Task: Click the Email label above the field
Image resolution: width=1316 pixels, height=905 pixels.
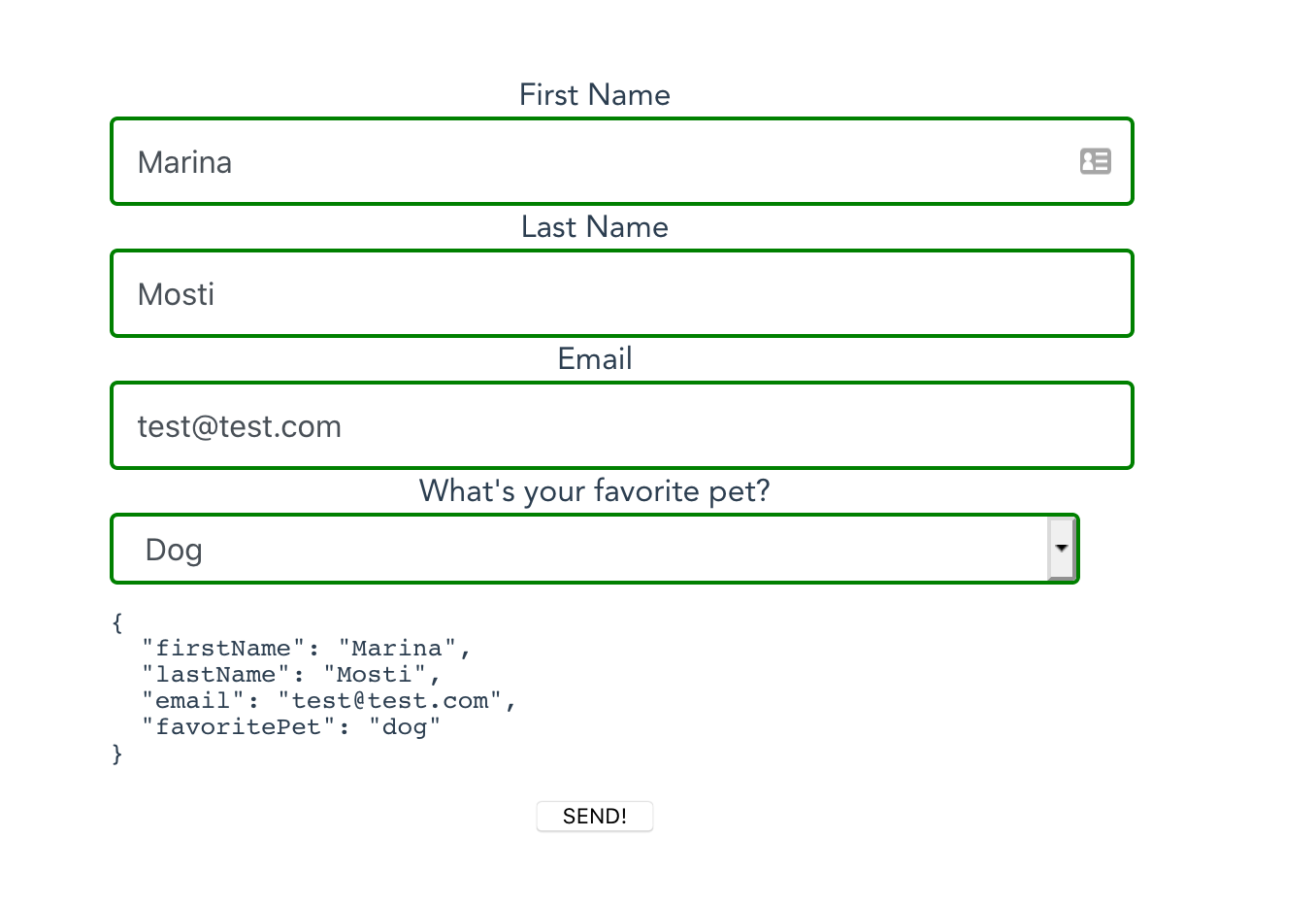Action: (x=594, y=358)
